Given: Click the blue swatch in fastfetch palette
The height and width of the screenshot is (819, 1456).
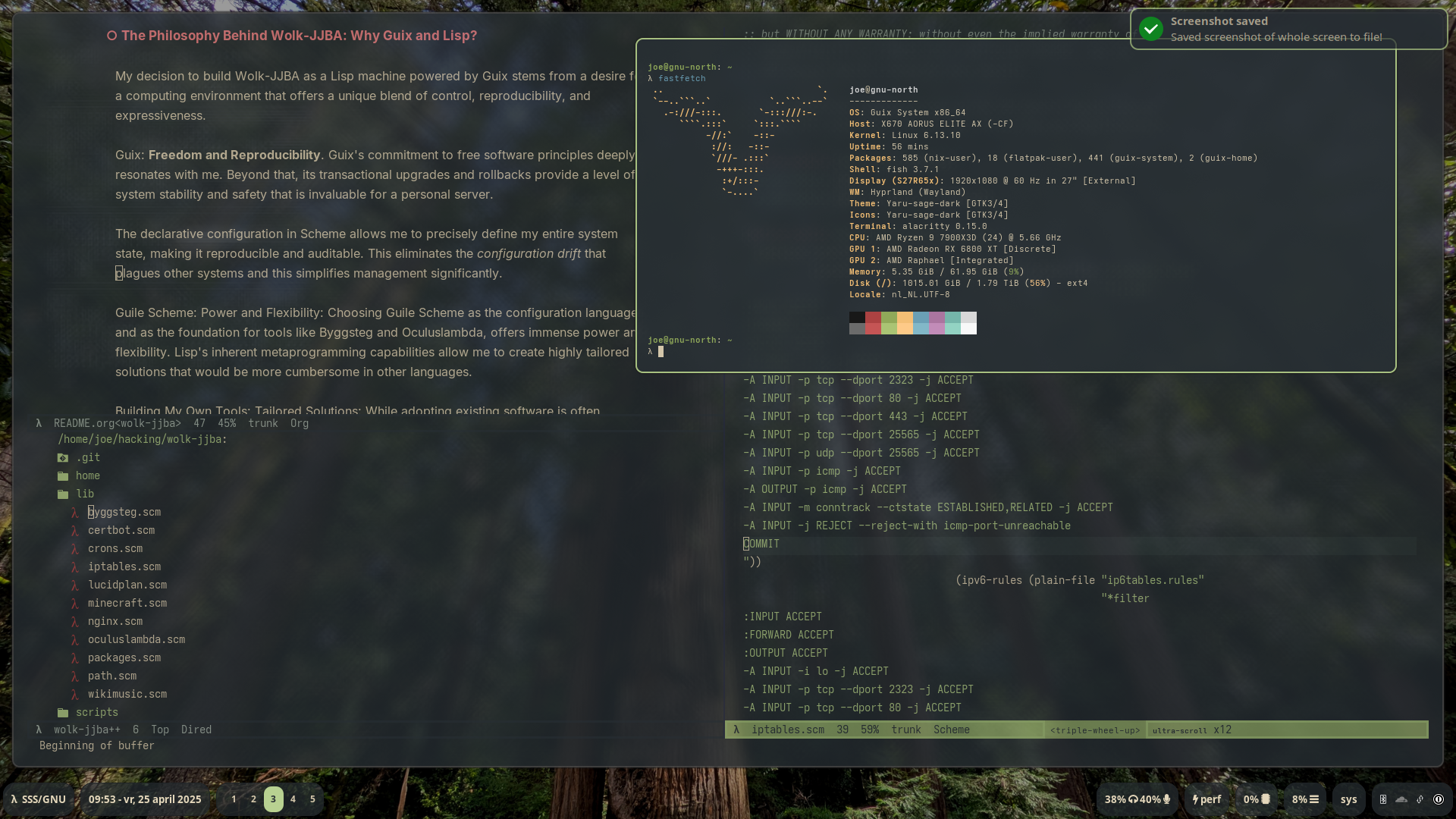Looking at the screenshot, I should point(921,323).
